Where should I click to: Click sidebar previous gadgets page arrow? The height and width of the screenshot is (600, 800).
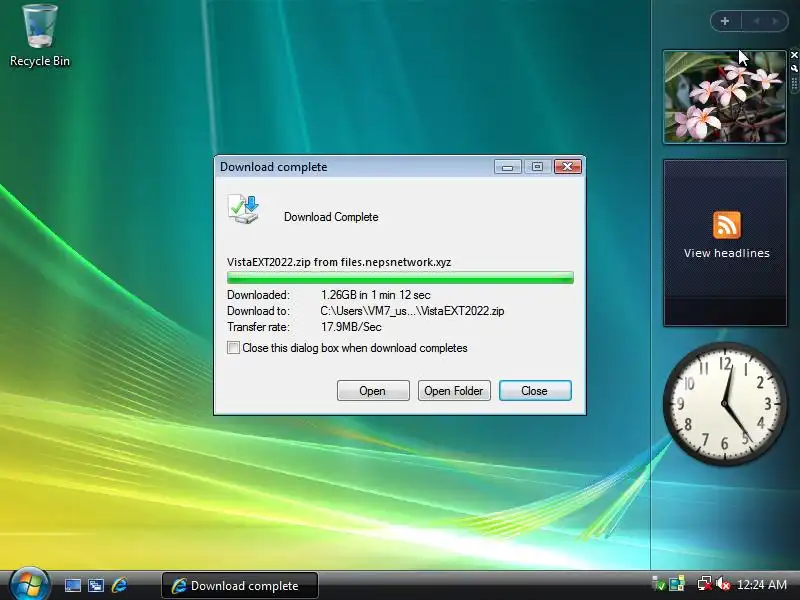[x=757, y=21]
